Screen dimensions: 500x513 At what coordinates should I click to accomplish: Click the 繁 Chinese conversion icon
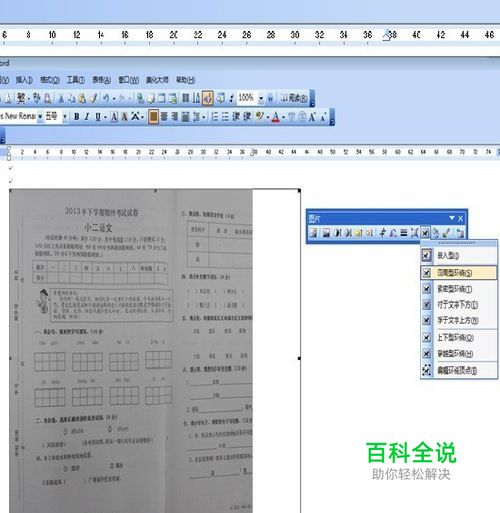pyautogui.click(x=21, y=98)
